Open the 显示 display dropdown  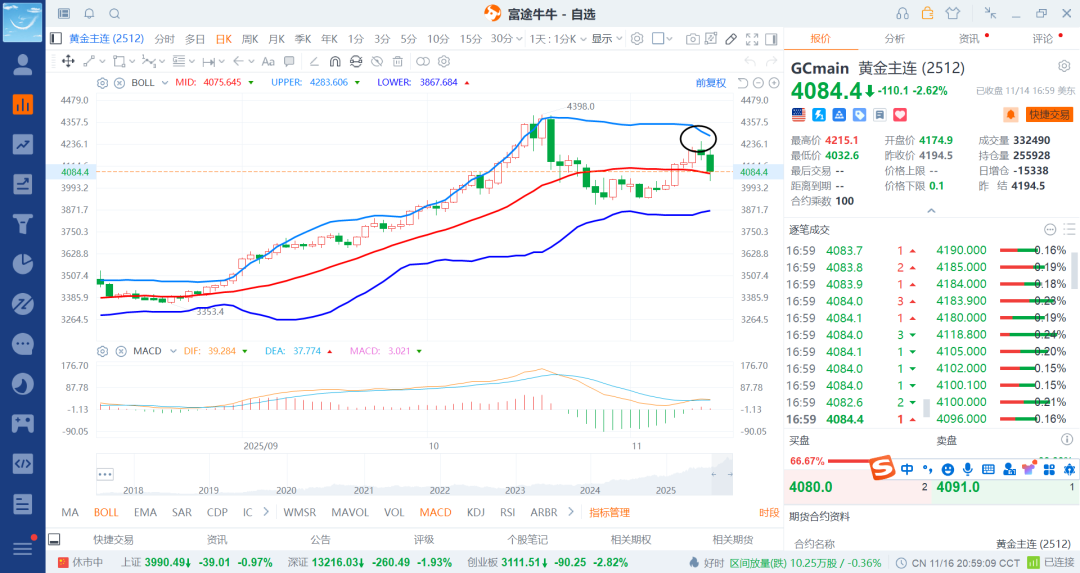tap(607, 39)
